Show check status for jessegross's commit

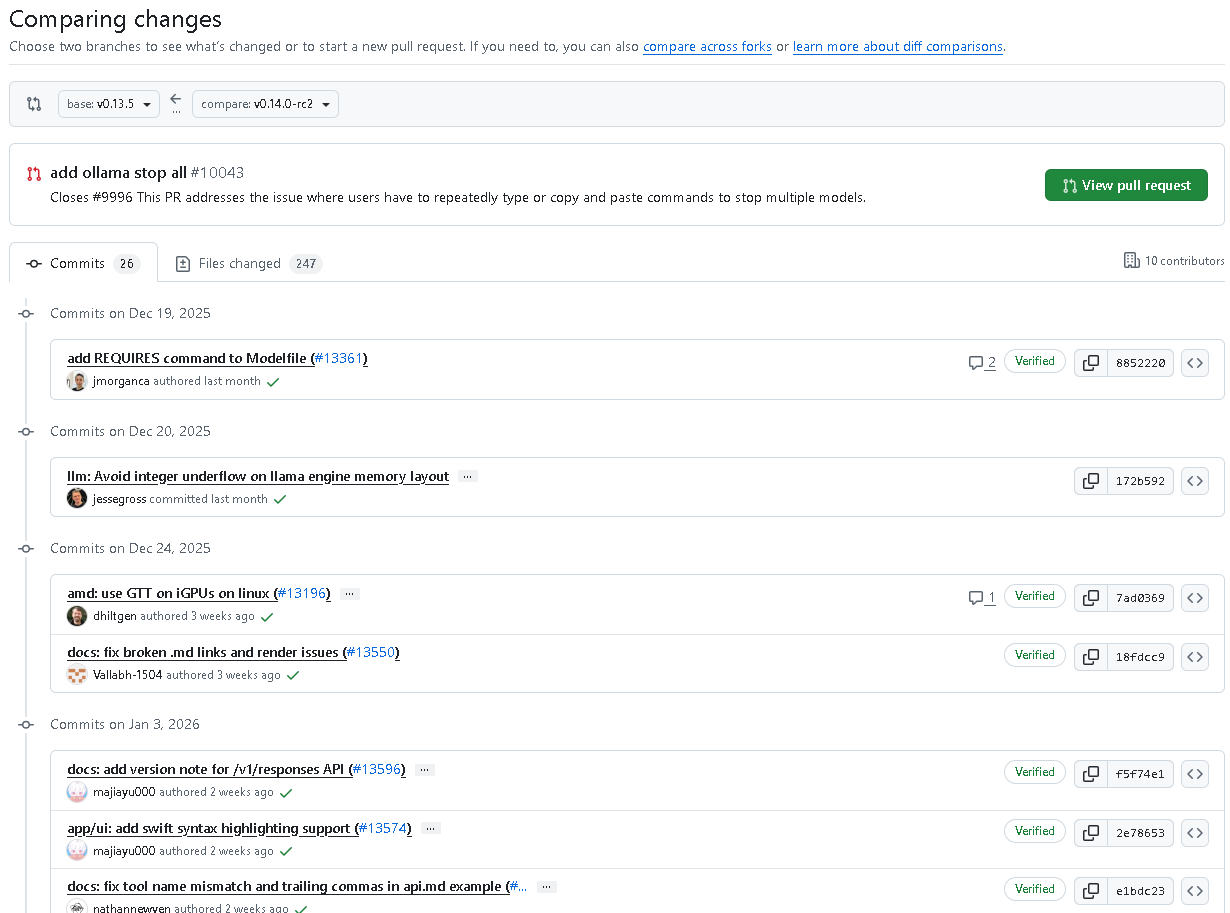[x=280, y=499]
